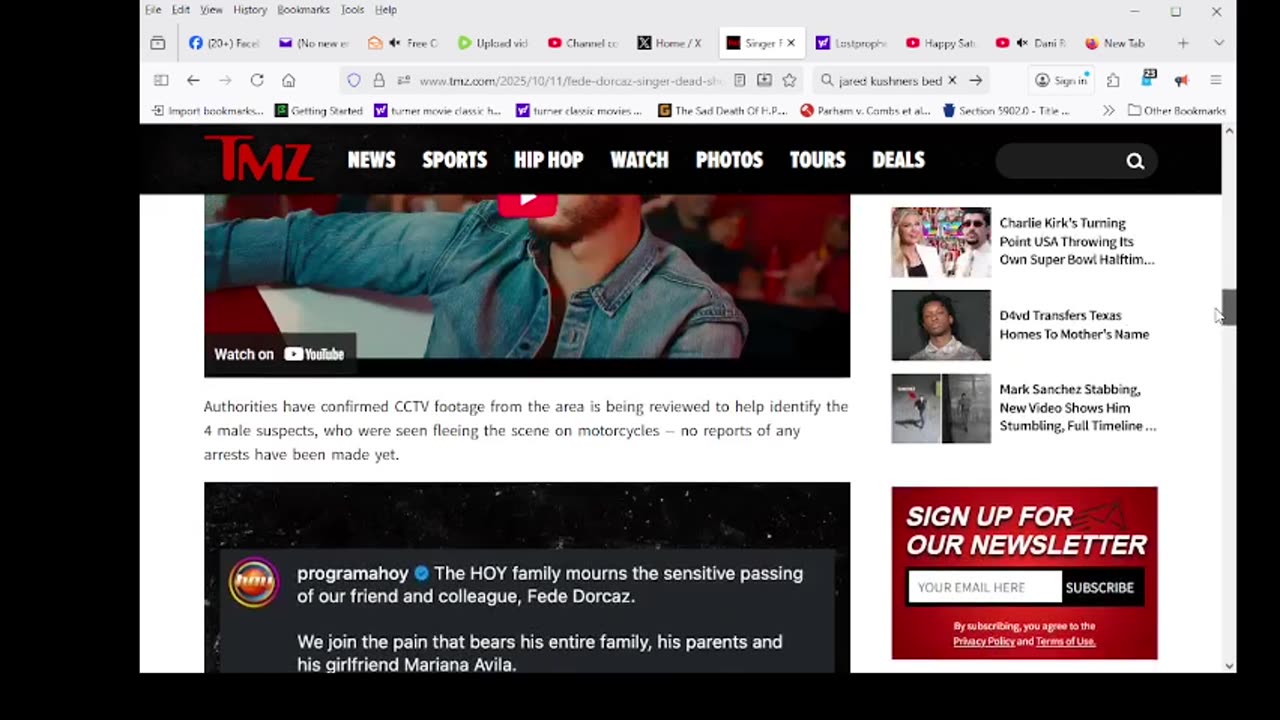Sign in to Firefox account
This screenshot has width=1280, height=720.
point(1061,80)
